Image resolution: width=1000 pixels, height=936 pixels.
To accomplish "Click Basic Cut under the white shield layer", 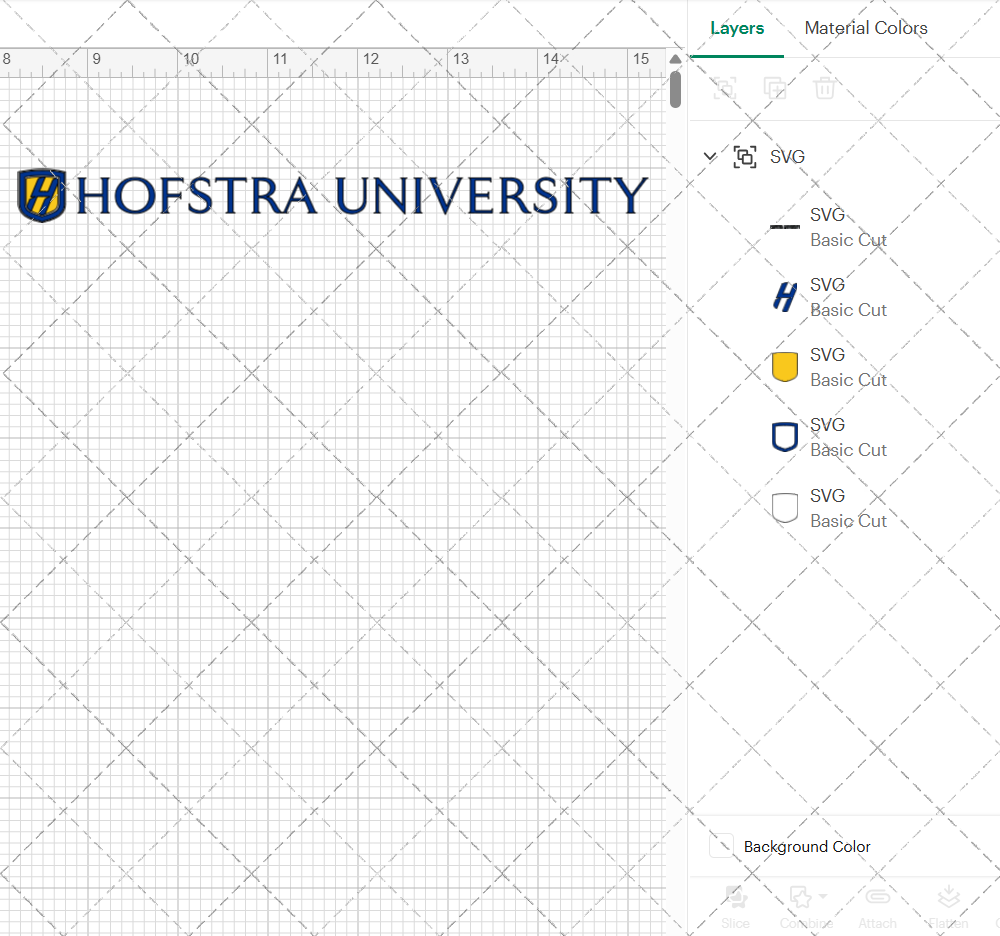I will [848, 521].
